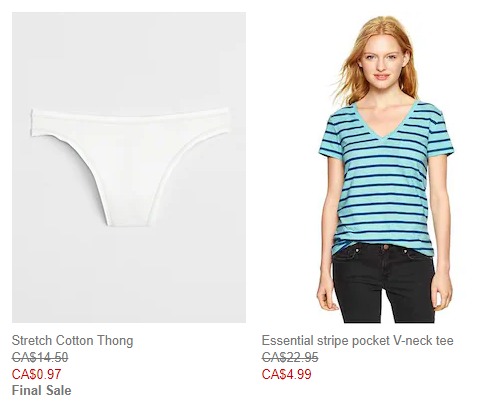Click the red CA$0.97 sale price
Viewport: 495px width, 401px height.
37,374
